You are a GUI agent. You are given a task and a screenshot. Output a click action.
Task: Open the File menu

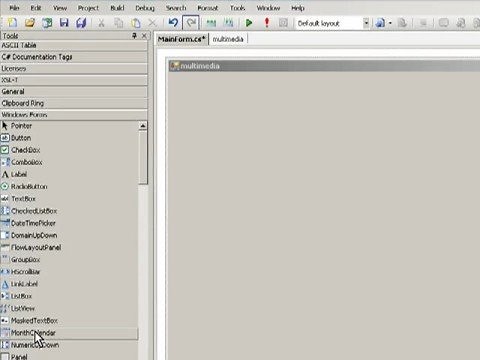(x=14, y=8)
